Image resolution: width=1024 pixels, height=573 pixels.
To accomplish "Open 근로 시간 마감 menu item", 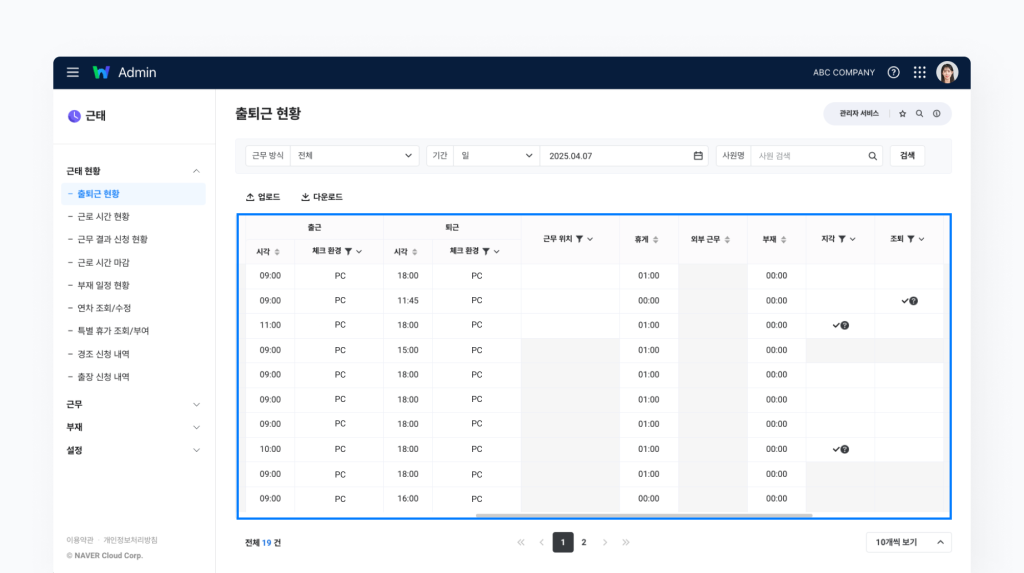I will point(103,263).
